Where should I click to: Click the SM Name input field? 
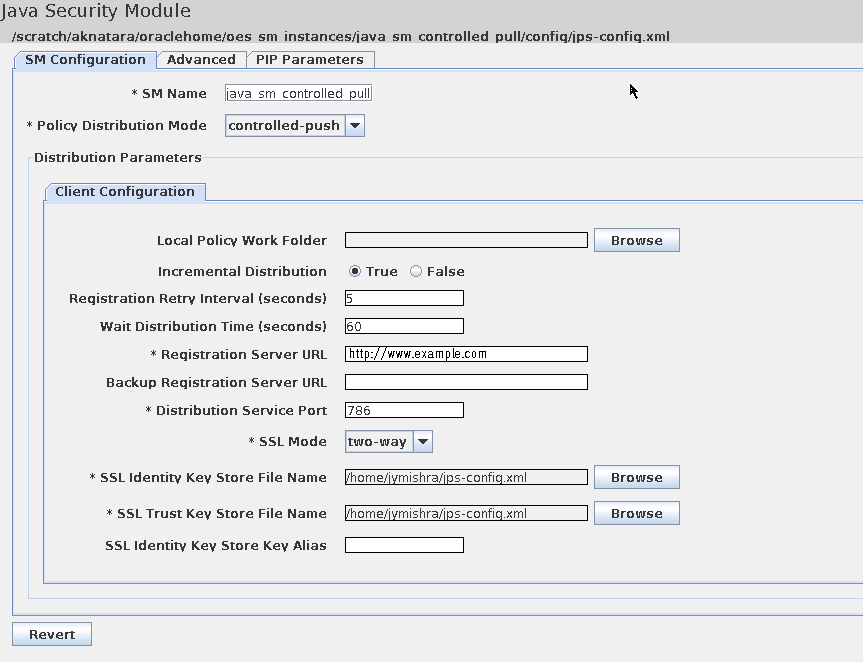(298, 93)
